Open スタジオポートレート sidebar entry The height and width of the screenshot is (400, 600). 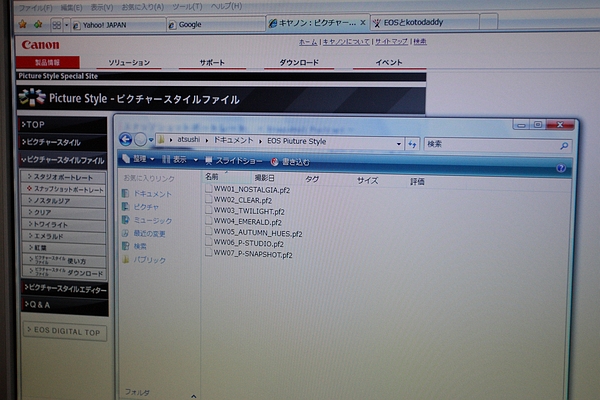pyautogui.click(x=64, y=177)
